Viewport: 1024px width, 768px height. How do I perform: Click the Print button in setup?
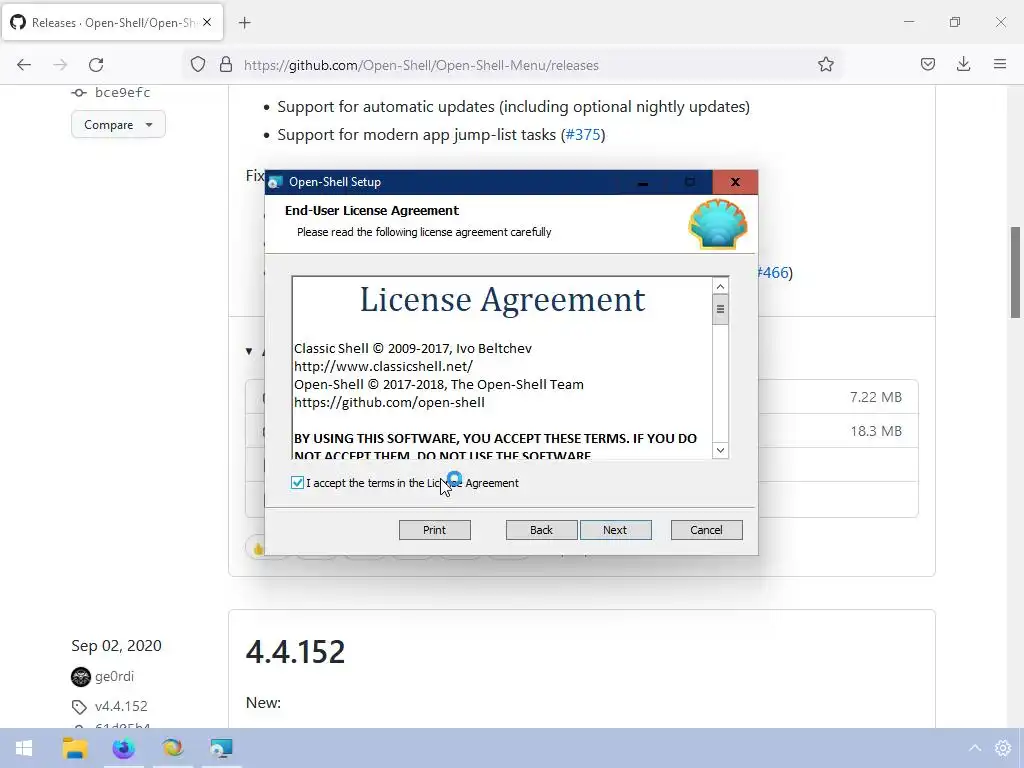(434, 530)
